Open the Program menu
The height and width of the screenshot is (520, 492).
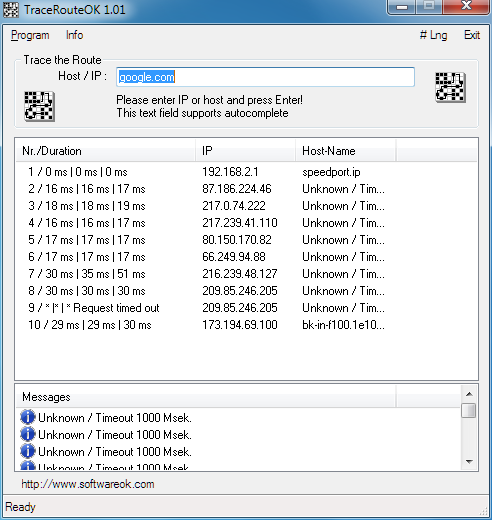[30, 35]
